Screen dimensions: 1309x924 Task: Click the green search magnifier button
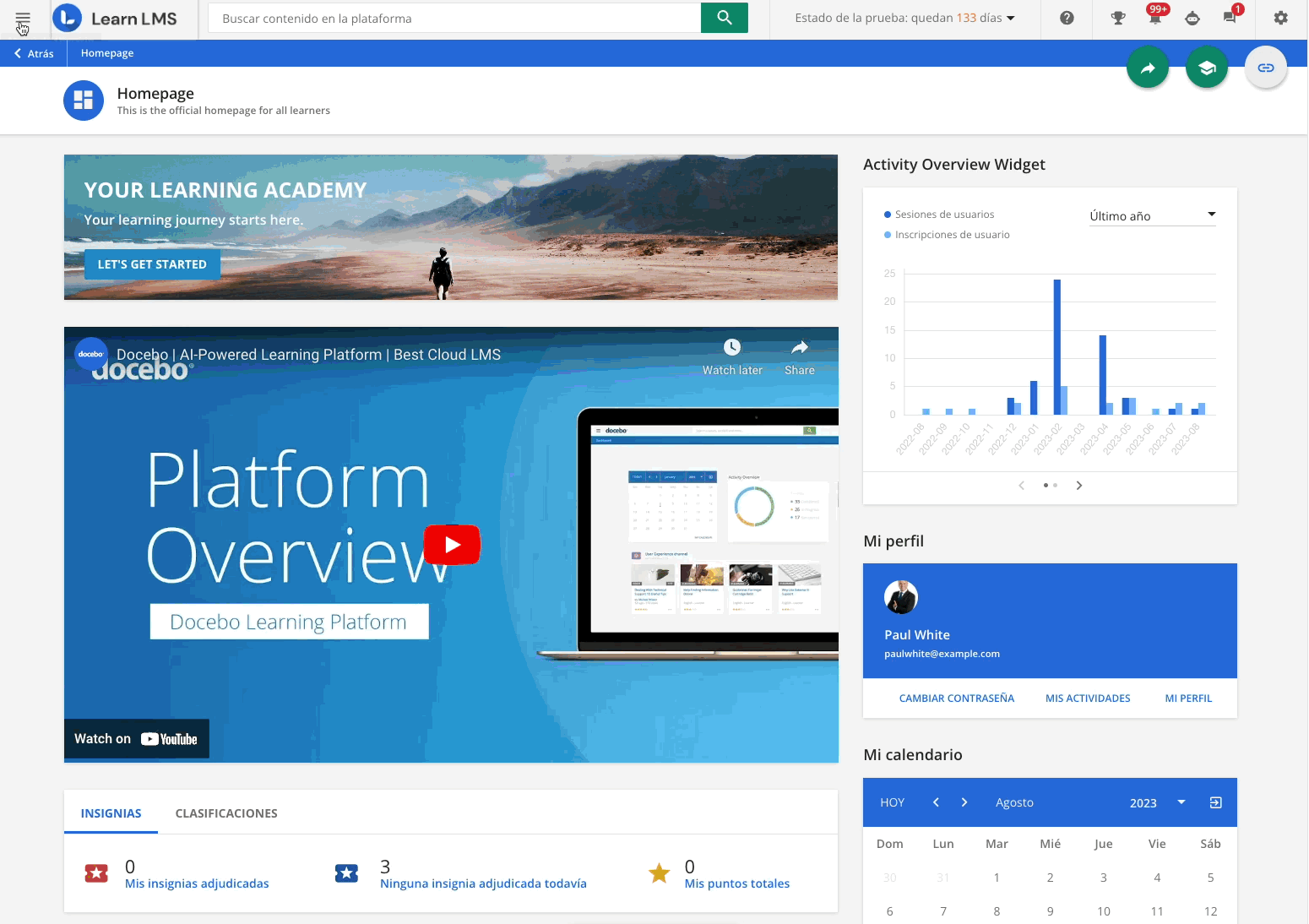(725, 18)
